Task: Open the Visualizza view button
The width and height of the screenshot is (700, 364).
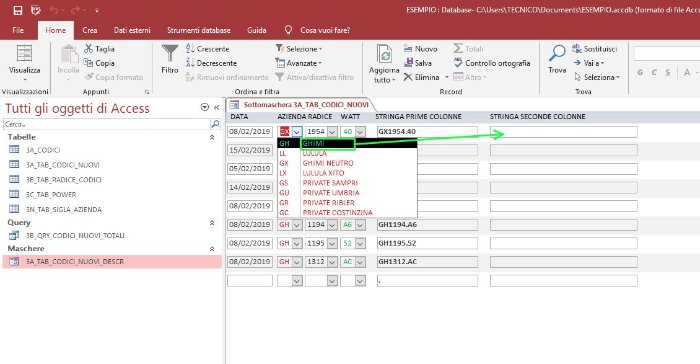Action: click(25, 63)
